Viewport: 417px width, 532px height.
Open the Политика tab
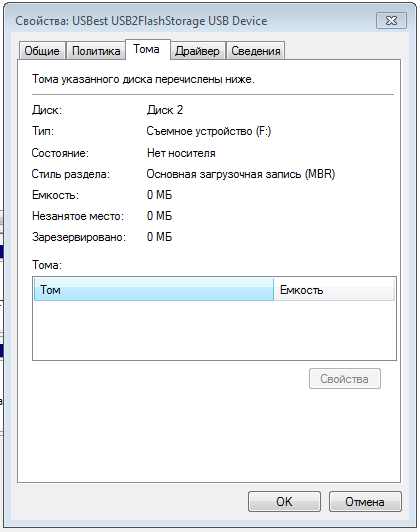tap(96, 51)
